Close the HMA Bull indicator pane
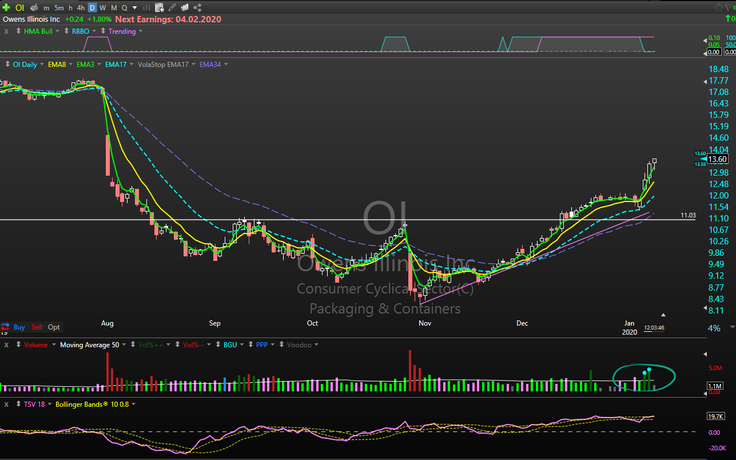This screenshot has width=736, height=460. point(6,31)
